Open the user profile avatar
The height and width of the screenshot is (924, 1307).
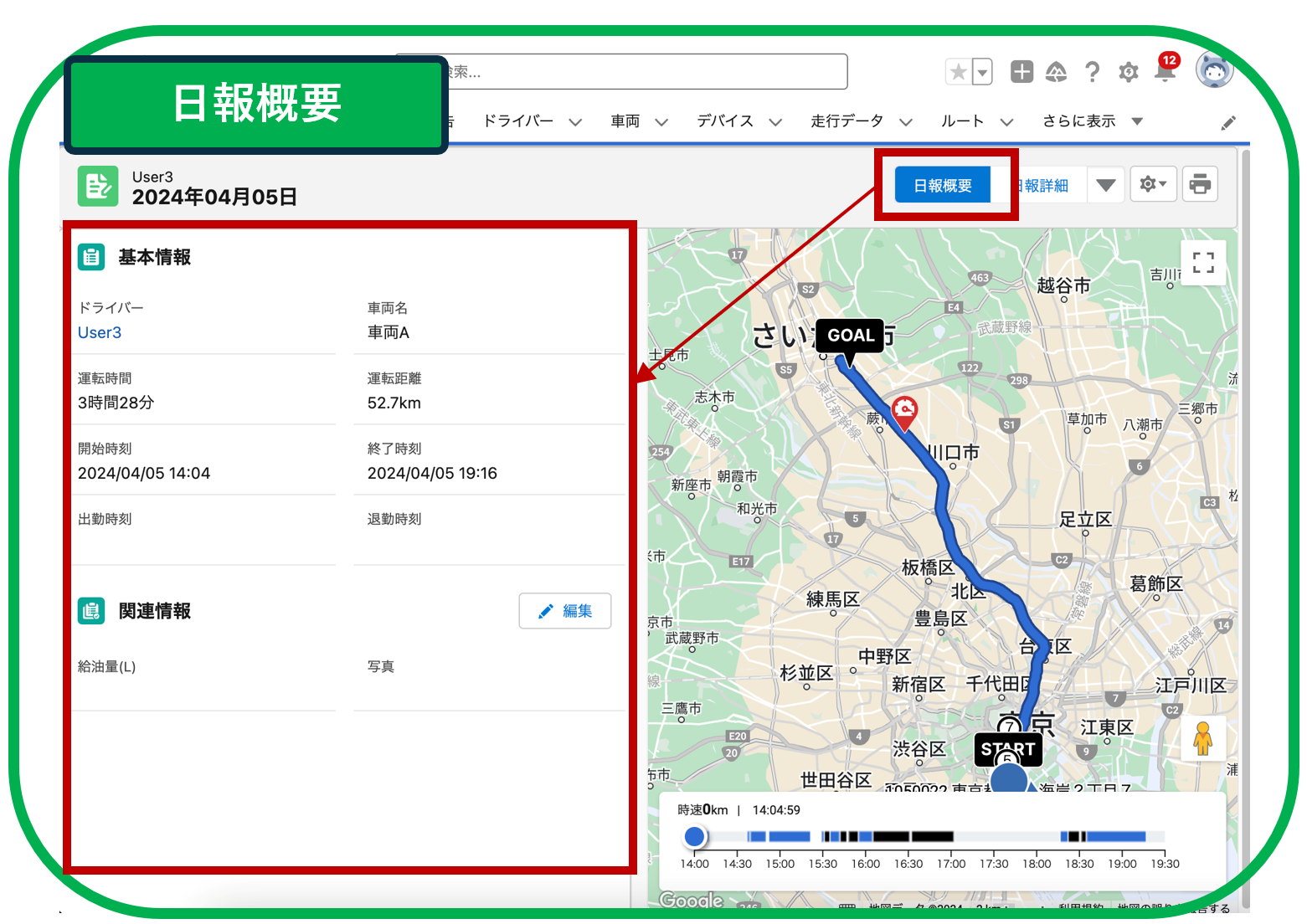tap(1214, 70)
